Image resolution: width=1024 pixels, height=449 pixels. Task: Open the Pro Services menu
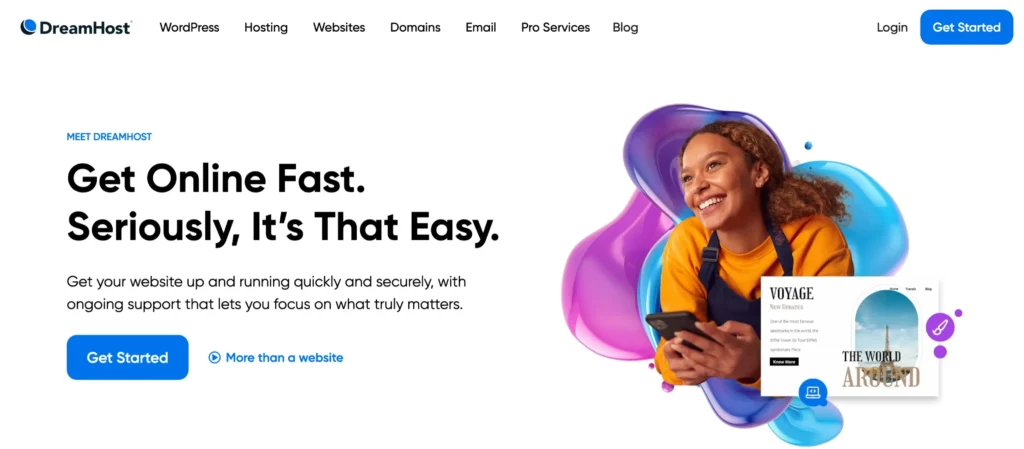[556, 27]
